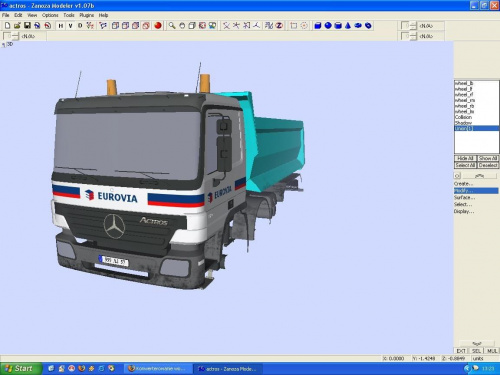This screenshot has height=375, width=500.
Task: Select the Shadow object in list
Action: (463, 123)
